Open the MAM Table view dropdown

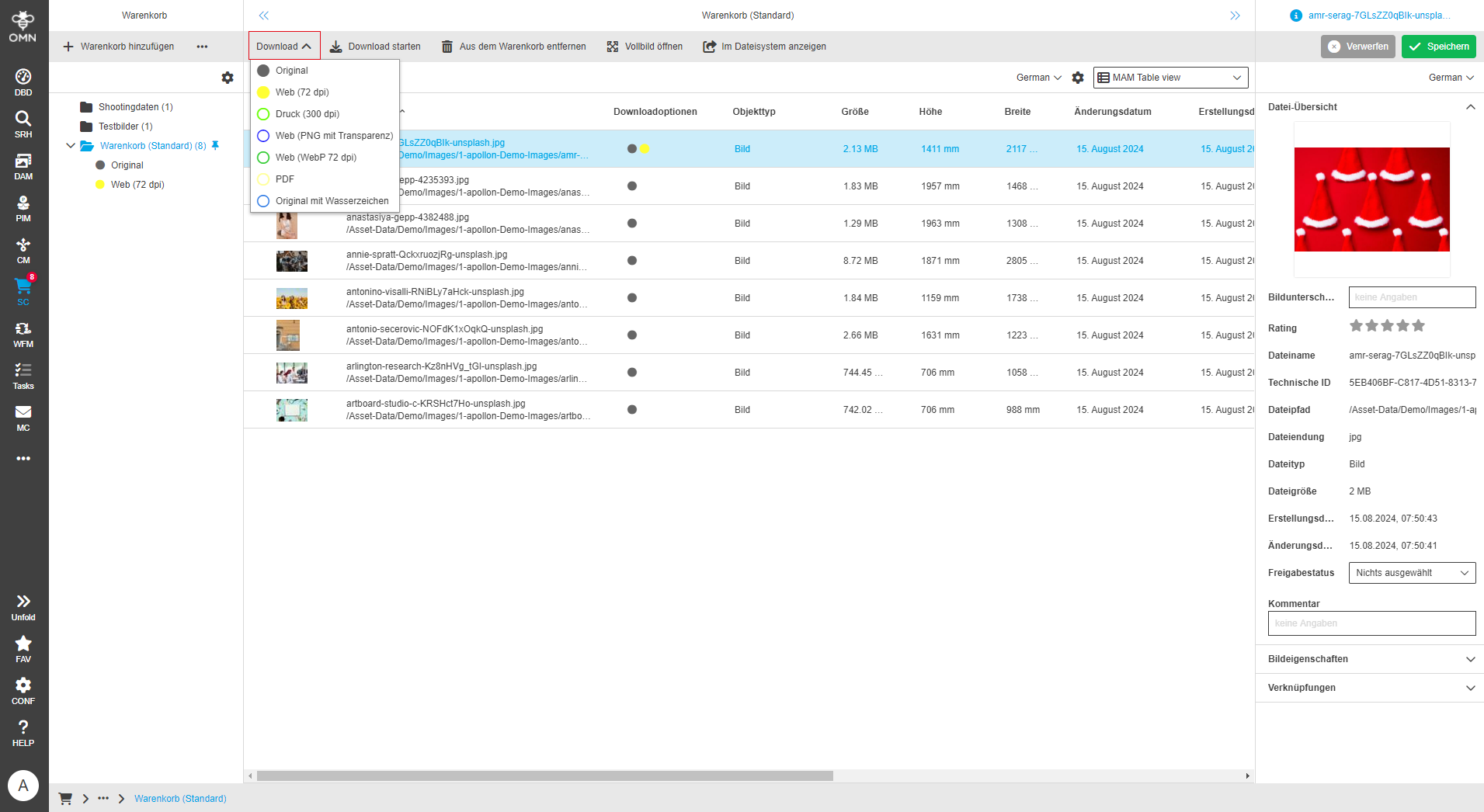point(1169,78)
